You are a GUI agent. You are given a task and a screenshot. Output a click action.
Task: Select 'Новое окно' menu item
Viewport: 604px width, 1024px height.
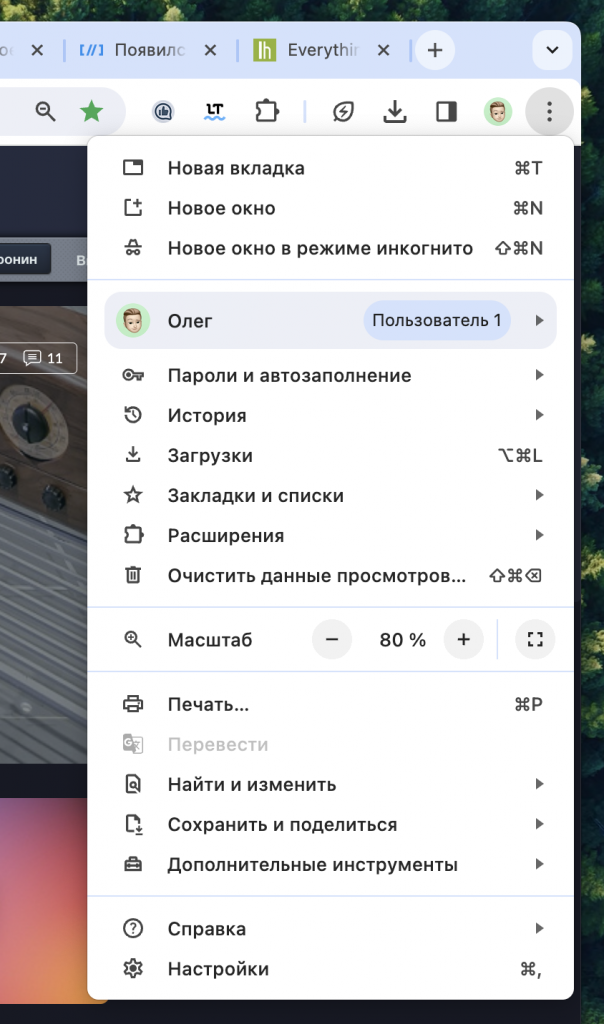[331, 208]
